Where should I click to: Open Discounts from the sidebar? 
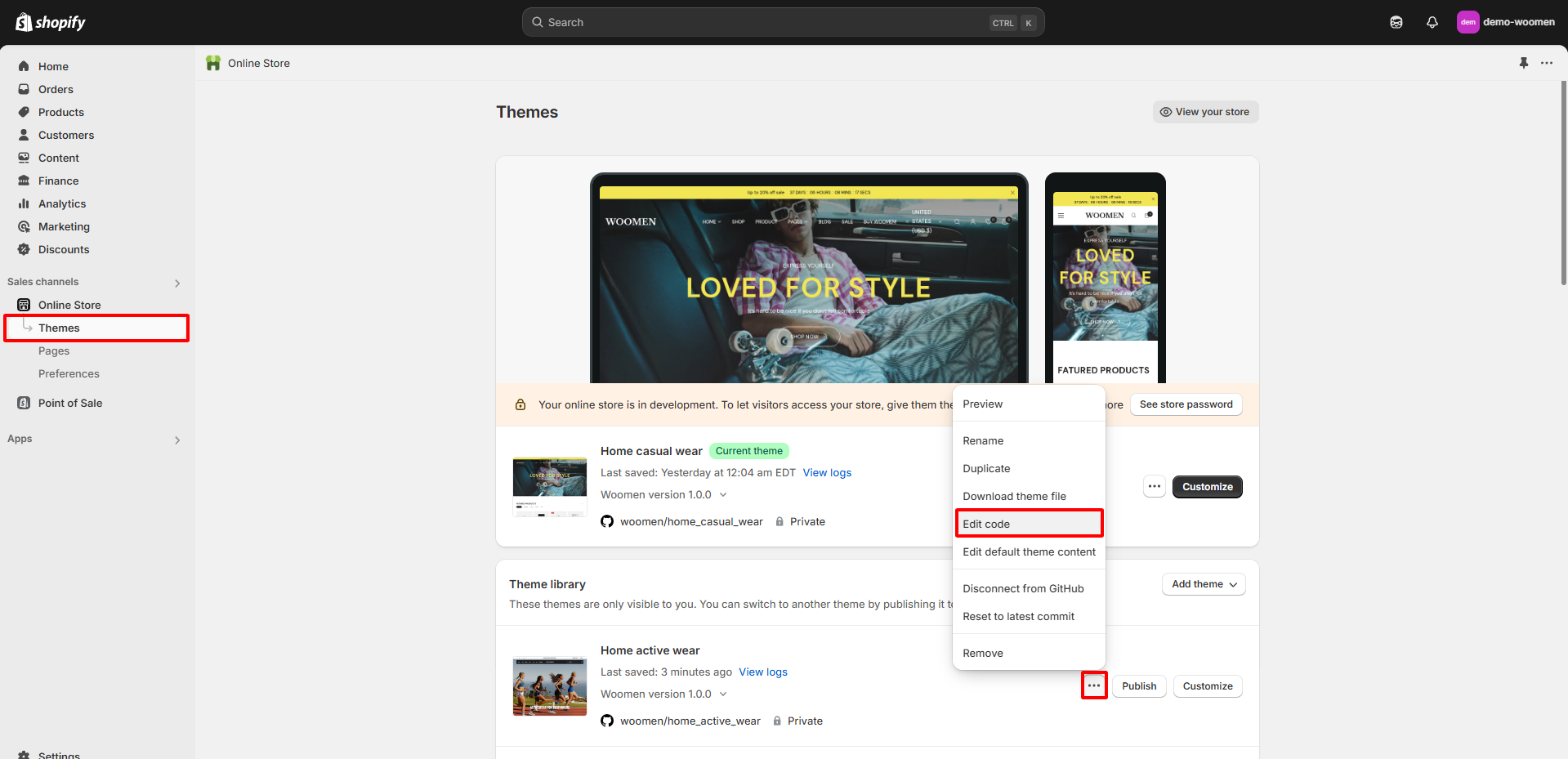tap(64, 249)
